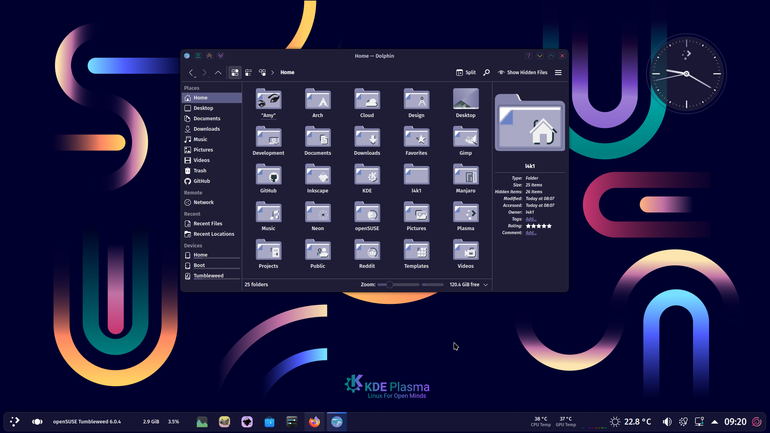This screenshot has height=433, width=770.
Task: Open Recent Locations in the sidebar
Action: click(212, 234)
